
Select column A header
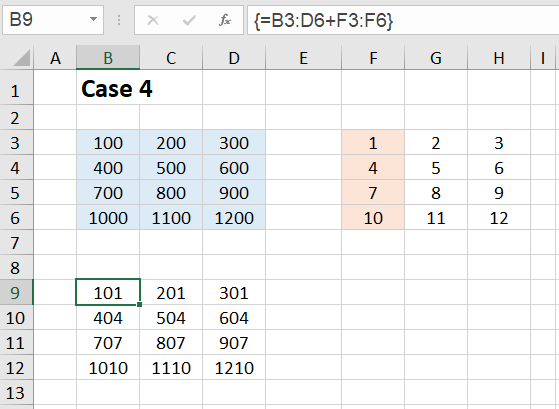tap(55, 58)
